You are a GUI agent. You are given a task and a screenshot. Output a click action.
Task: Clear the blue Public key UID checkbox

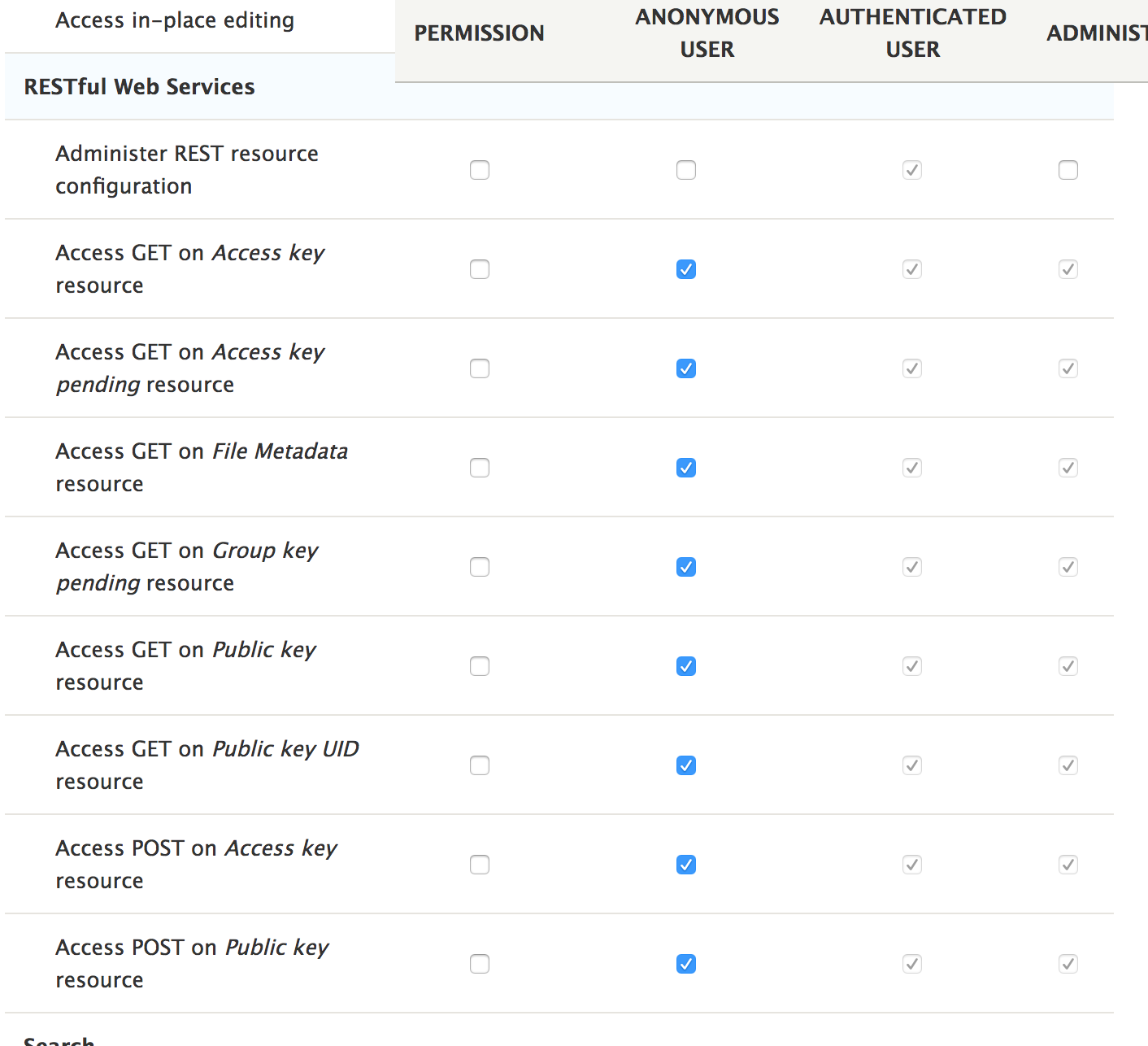click(x=686, y=765)
